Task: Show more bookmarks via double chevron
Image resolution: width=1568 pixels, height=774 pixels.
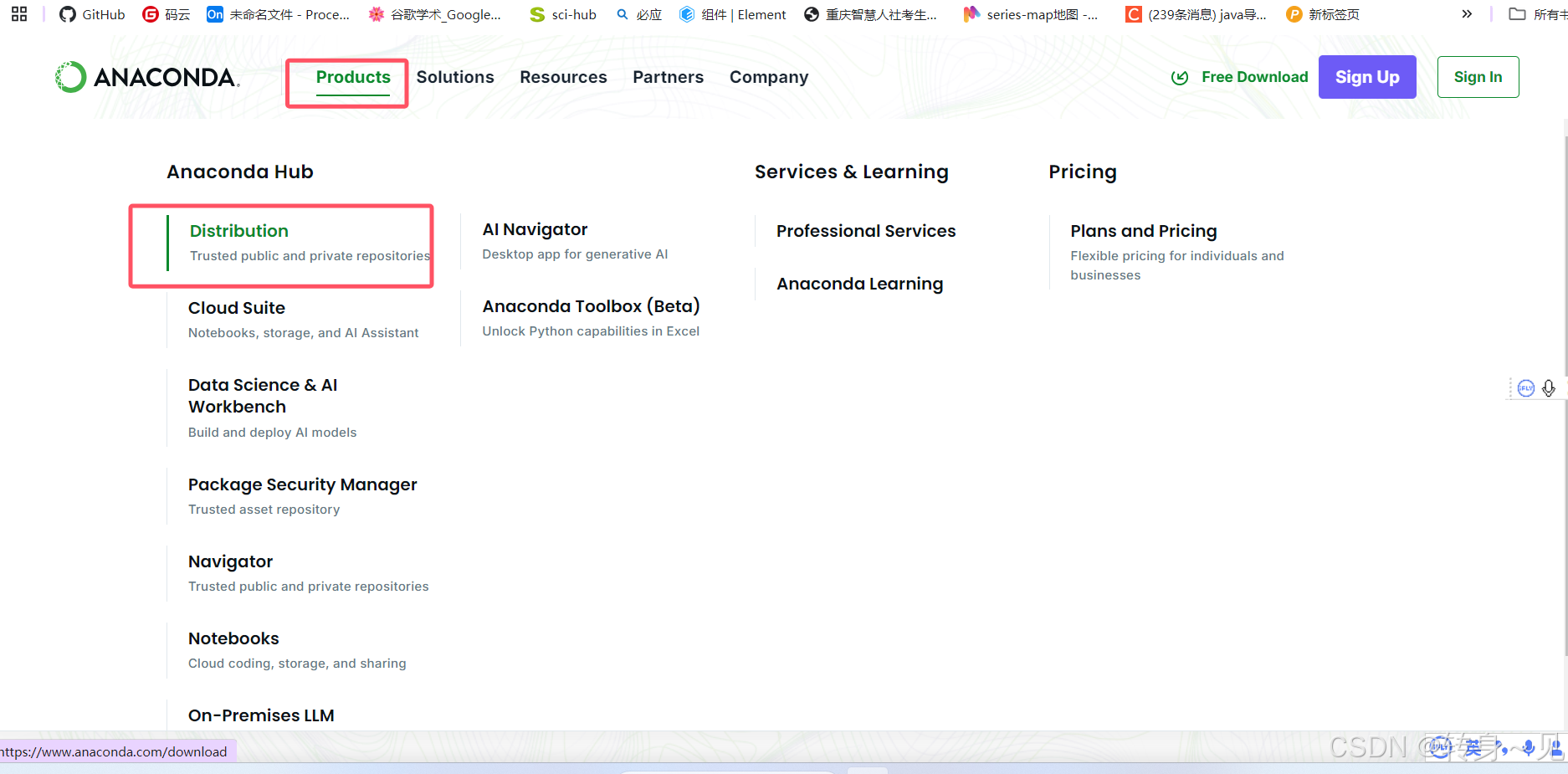Action: [x=1467, y=14]
